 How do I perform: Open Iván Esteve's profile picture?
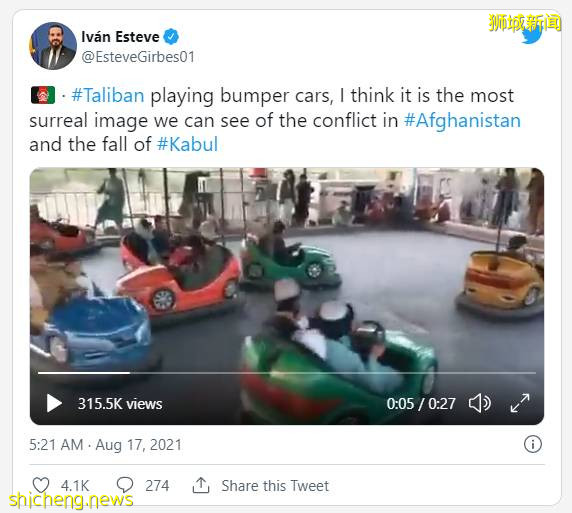tap(53, 46)
